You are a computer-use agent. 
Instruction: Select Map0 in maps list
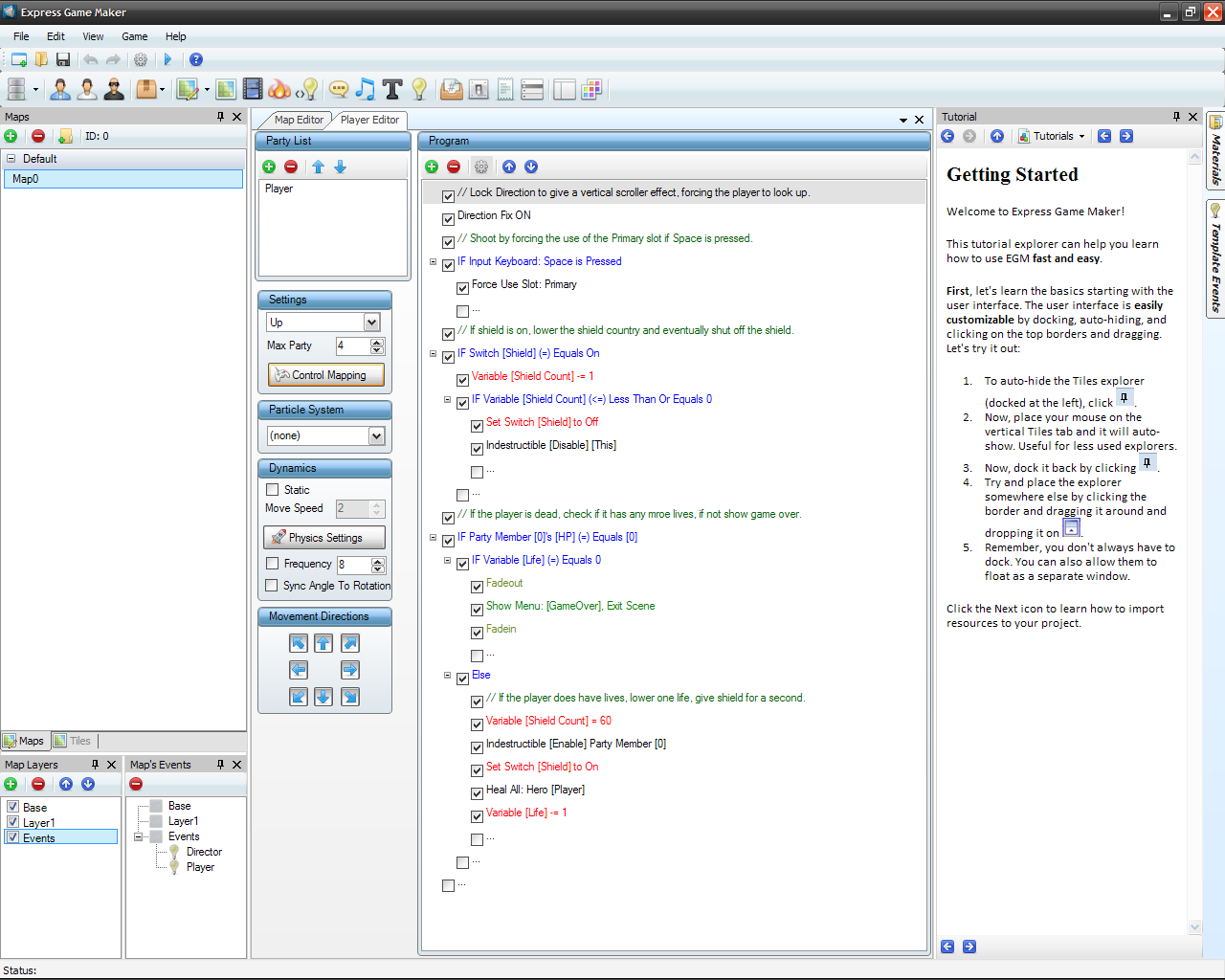(123, 179)
